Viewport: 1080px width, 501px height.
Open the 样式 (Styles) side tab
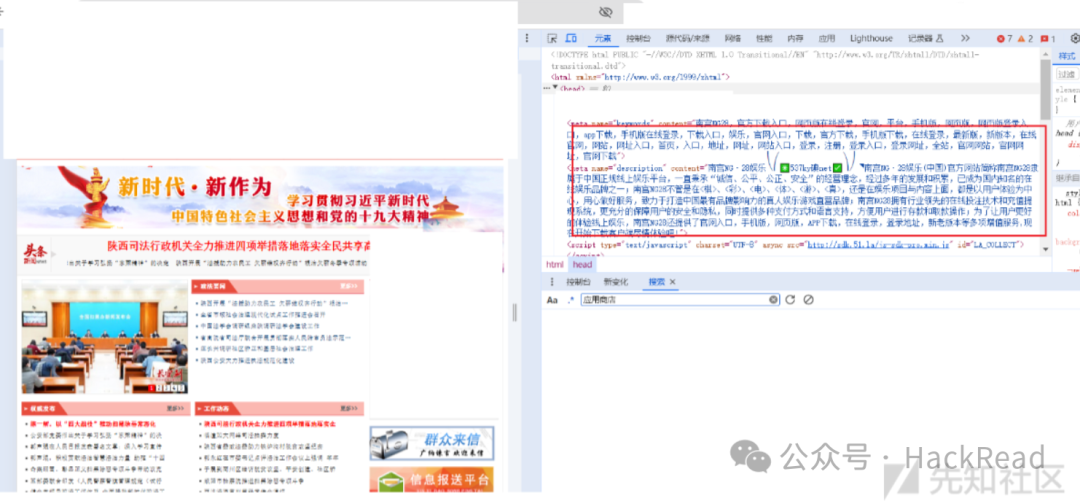[1066, 56]
